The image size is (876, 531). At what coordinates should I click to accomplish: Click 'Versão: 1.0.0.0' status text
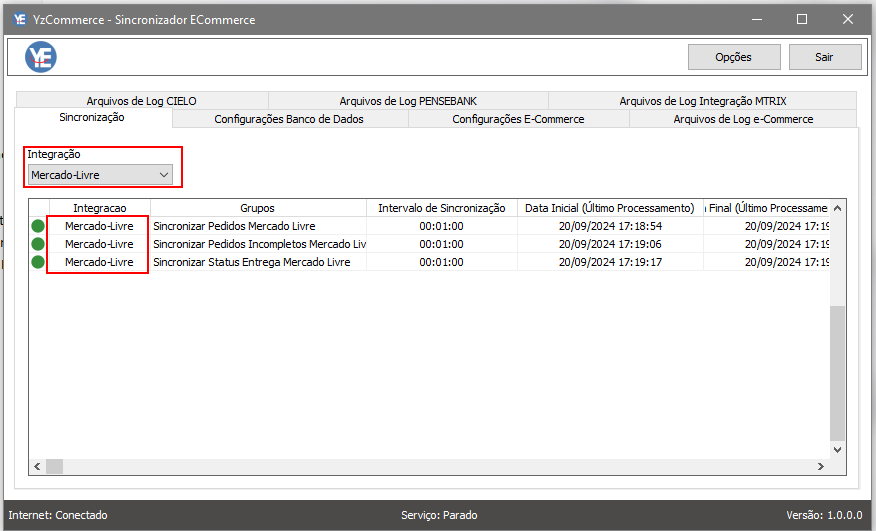pos(825,515)
